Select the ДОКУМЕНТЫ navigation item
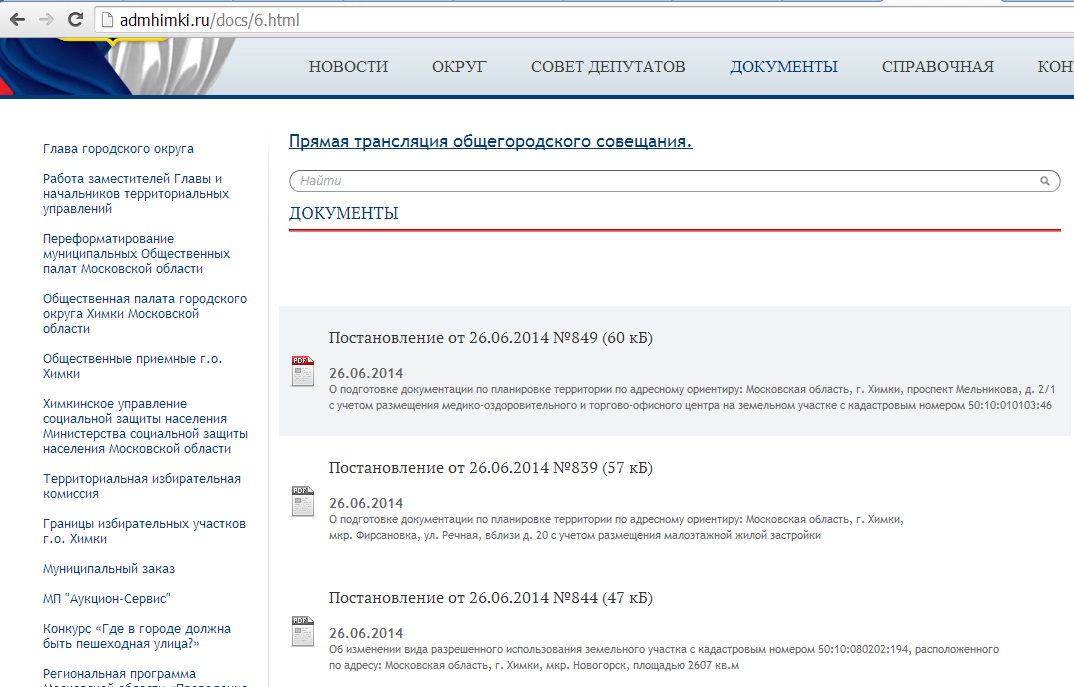This screenshot has height=687, width=1074. pos(783,67)
